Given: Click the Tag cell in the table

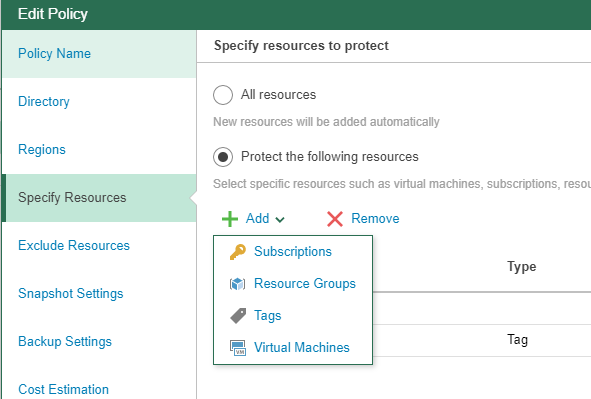Looking at the screenshot, I should pyautogui.click(x=517, y=339).
